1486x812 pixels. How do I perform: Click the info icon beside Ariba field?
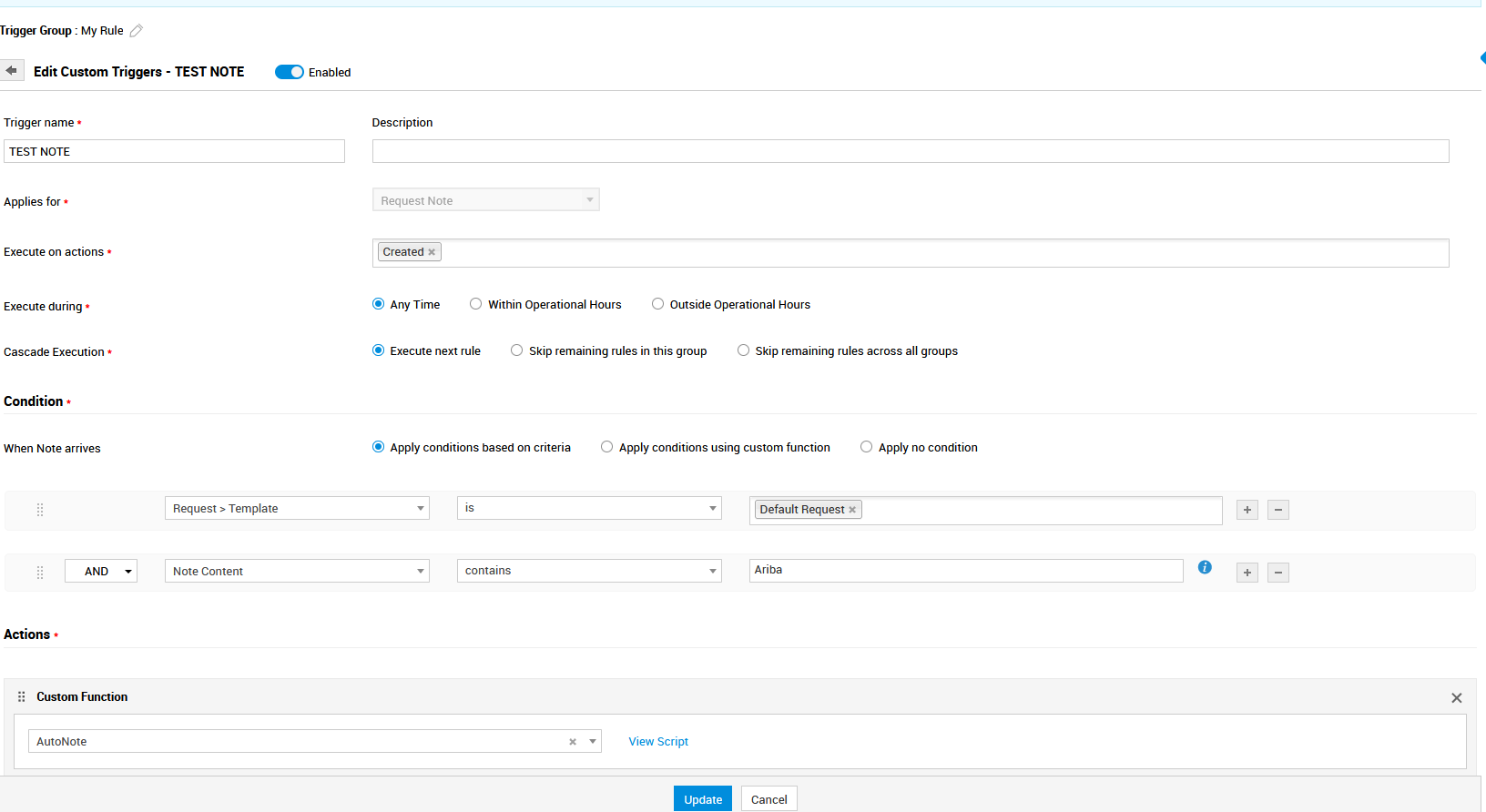click(1205, 567)
